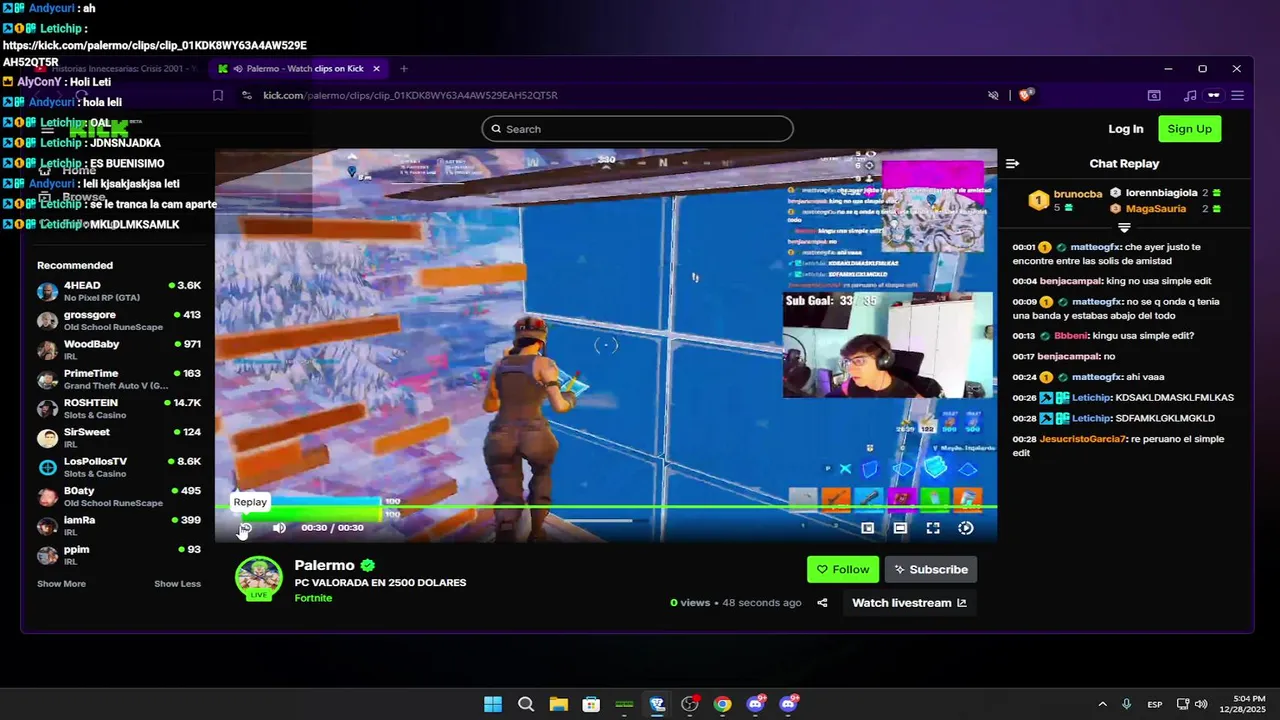Click the music note playlist icon in browser toolbar

click(x=1189, y=96)
